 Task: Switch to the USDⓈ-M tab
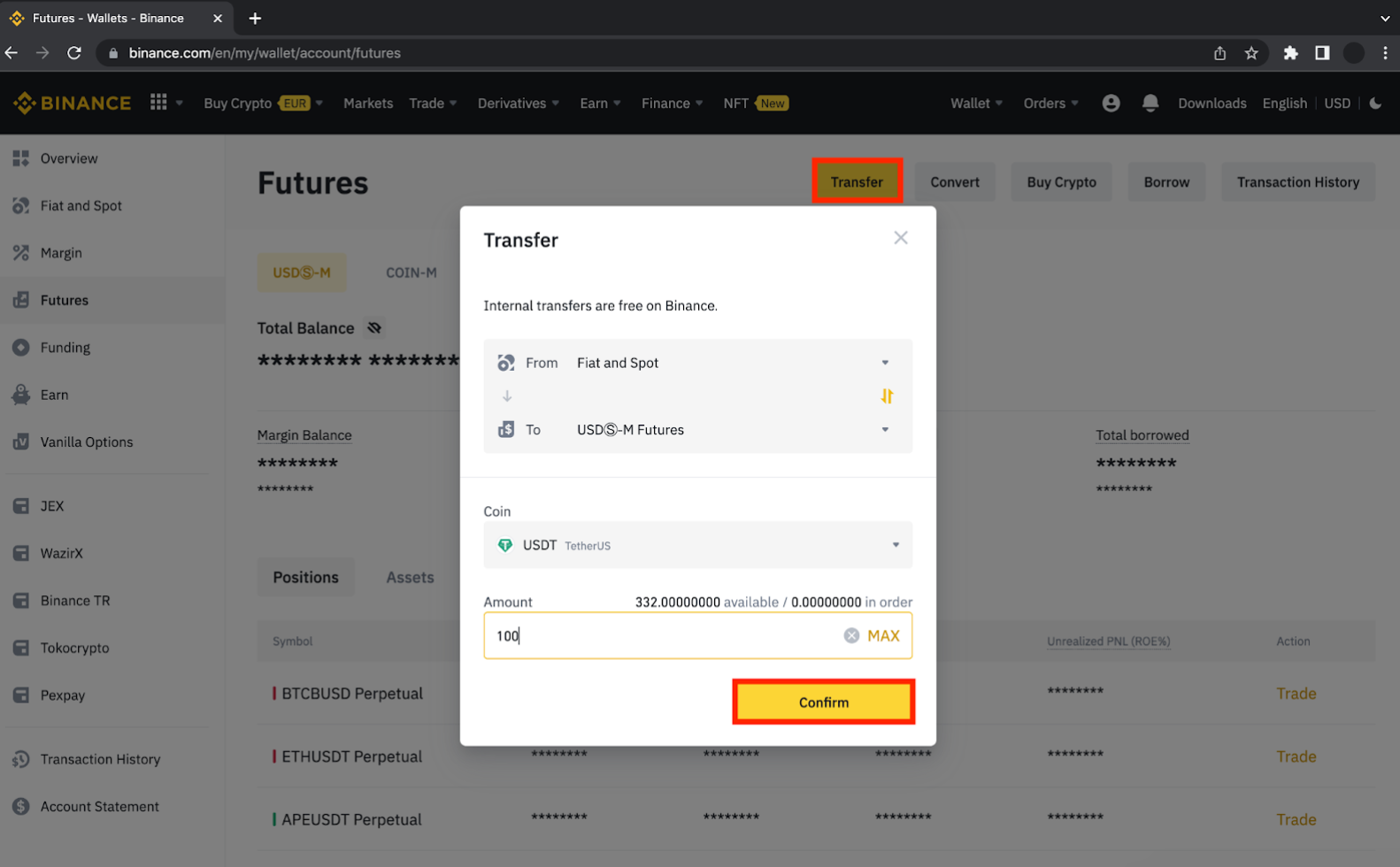(x=302, y=272)
